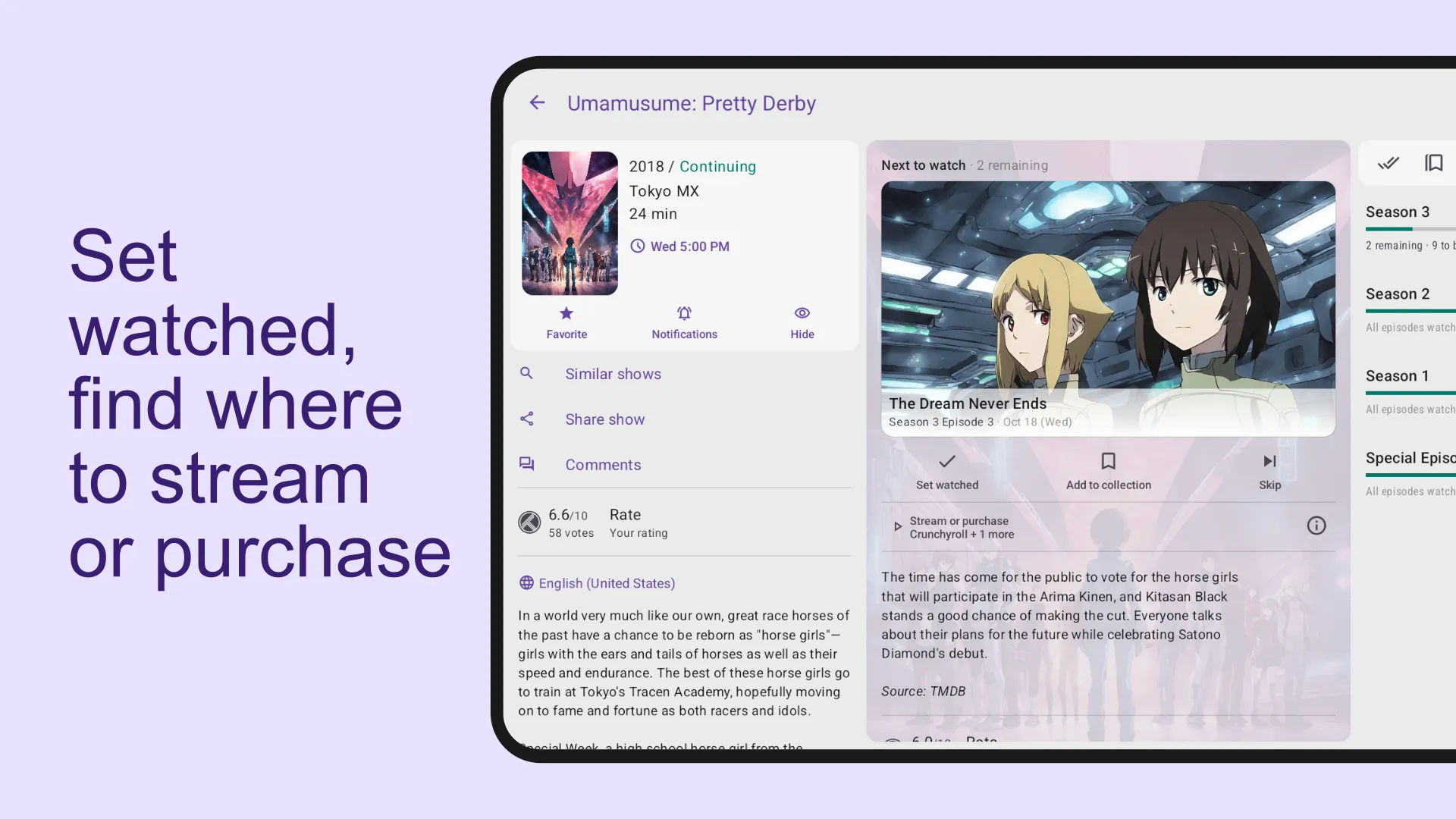Click the Share show button
Viewport: 1456px width, 819px height.
pyautogui.click(x=604, y=419)
